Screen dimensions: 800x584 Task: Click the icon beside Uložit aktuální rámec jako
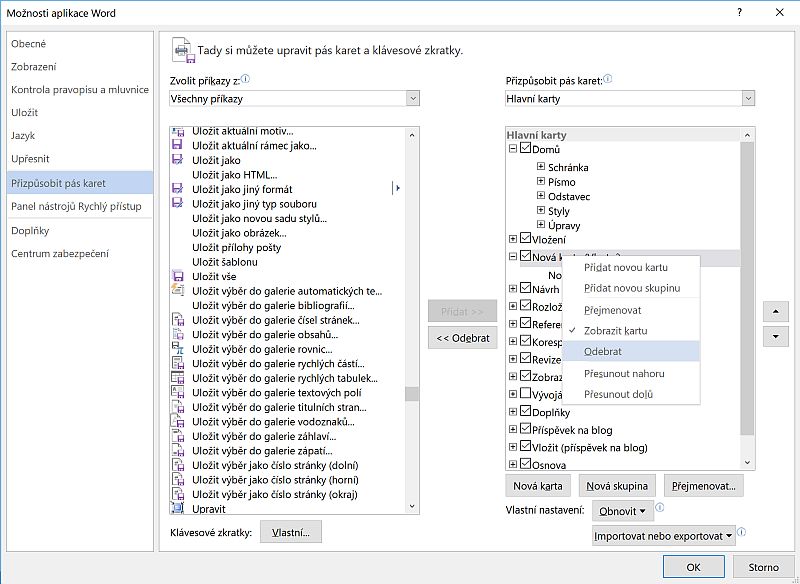[x=178, y=145]
